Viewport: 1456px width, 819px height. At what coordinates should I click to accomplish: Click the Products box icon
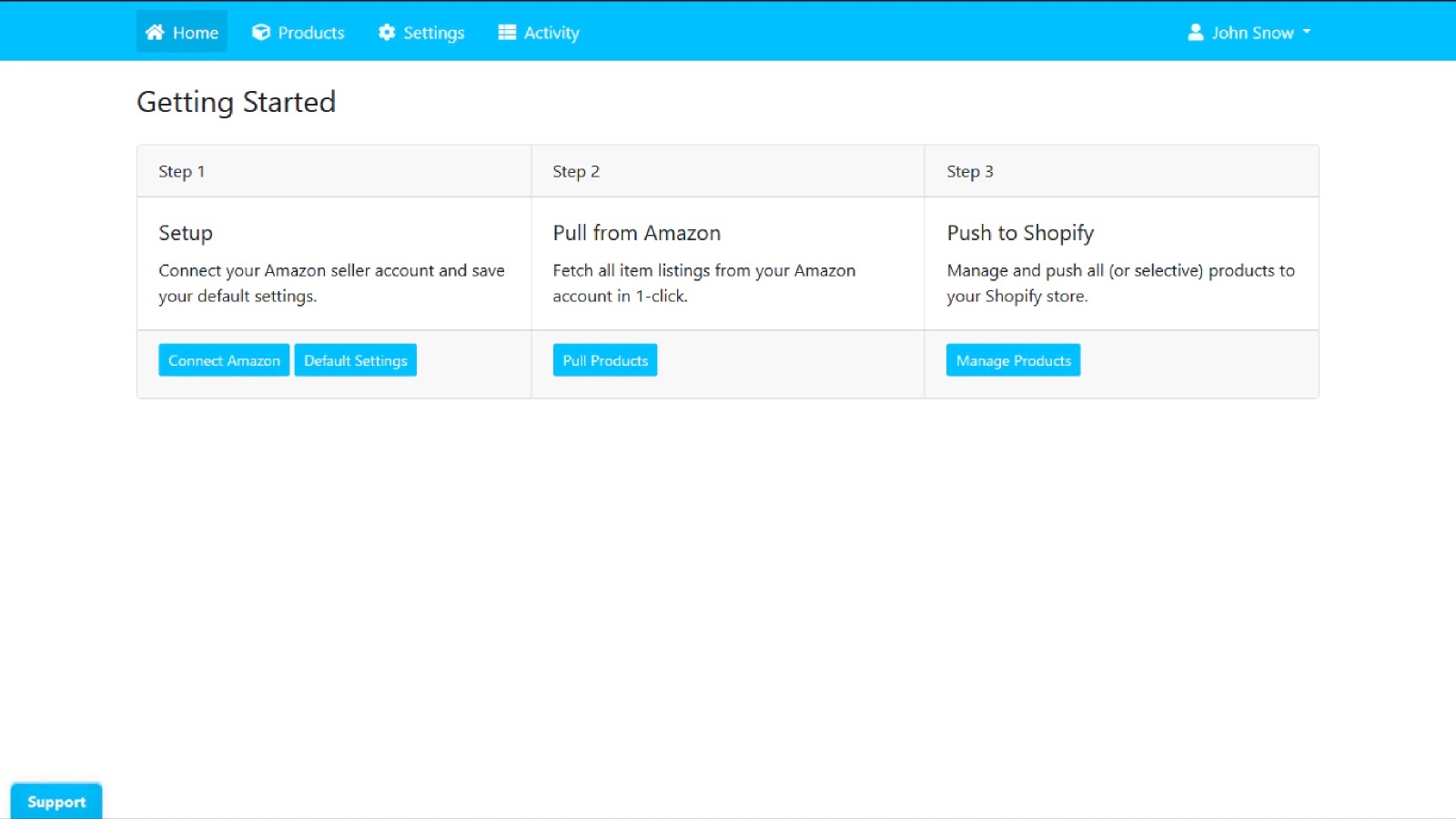[x=261, y=33]
